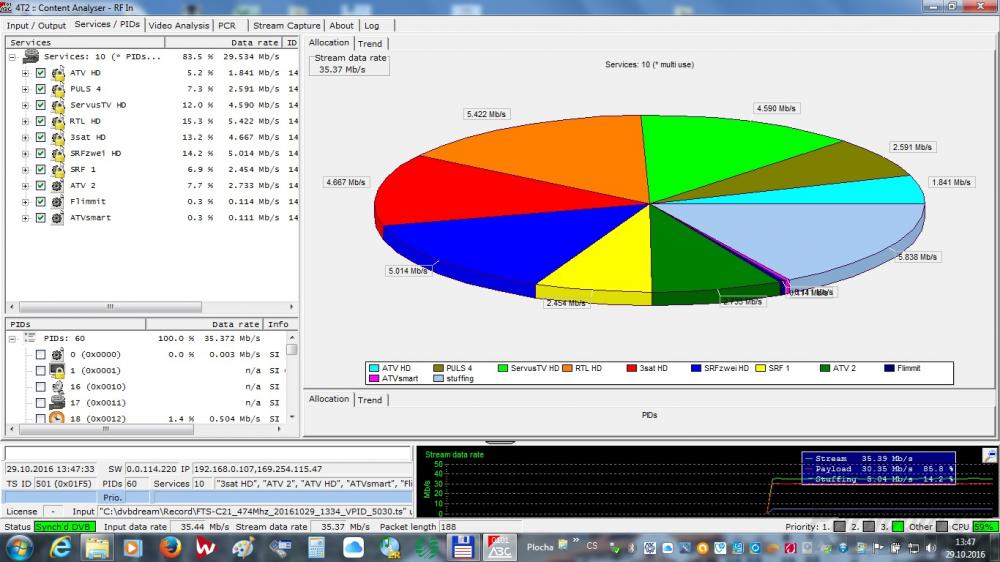The height and width of the screenshot is (562, 1000).
Task: Switch PIDs chart to Trend tab
Action: coord(370,400)
